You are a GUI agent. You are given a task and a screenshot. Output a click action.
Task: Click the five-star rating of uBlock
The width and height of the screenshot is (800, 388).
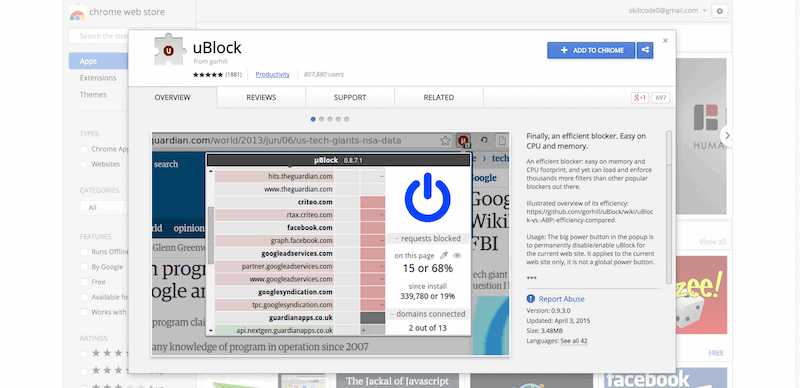coord(208,75)
